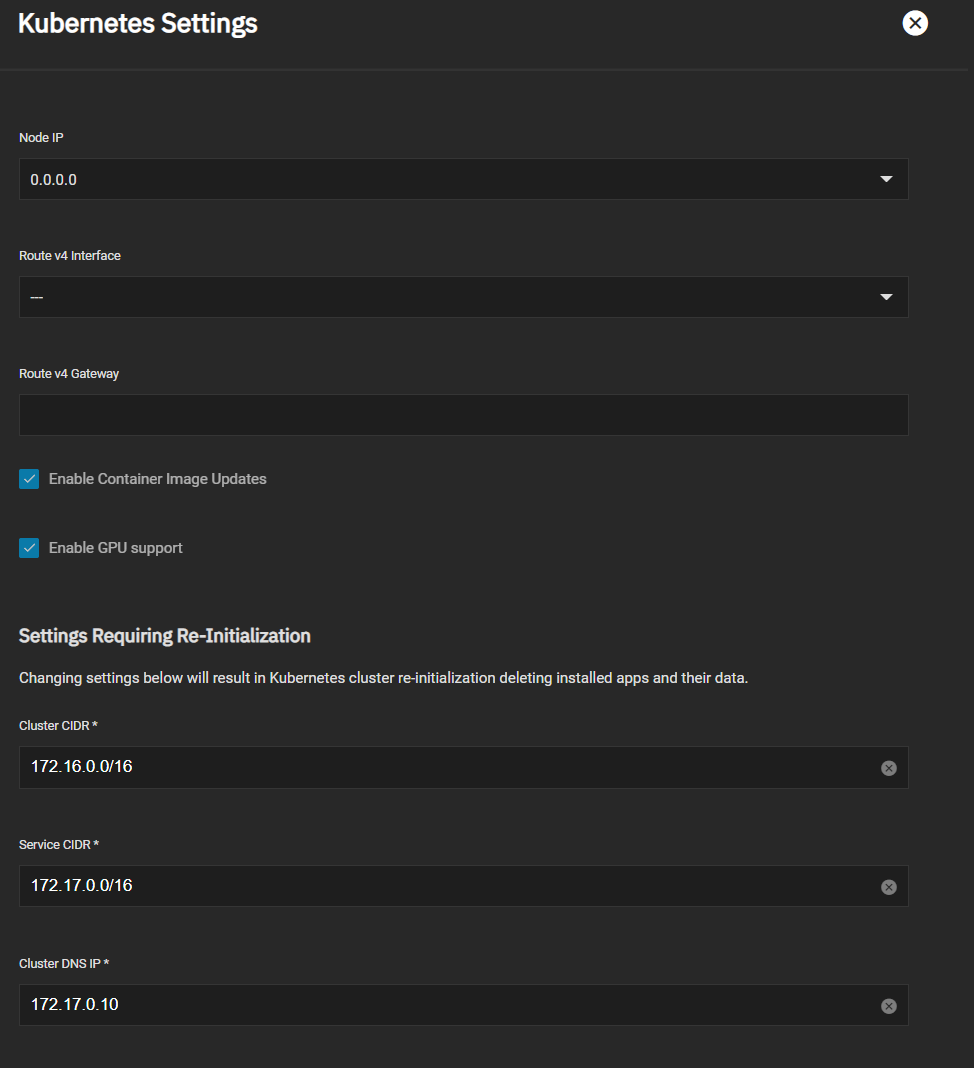Click the Enable GPU support label
Screen dimensions: 974x1068
pyautogui.click(x=116, y=548)
